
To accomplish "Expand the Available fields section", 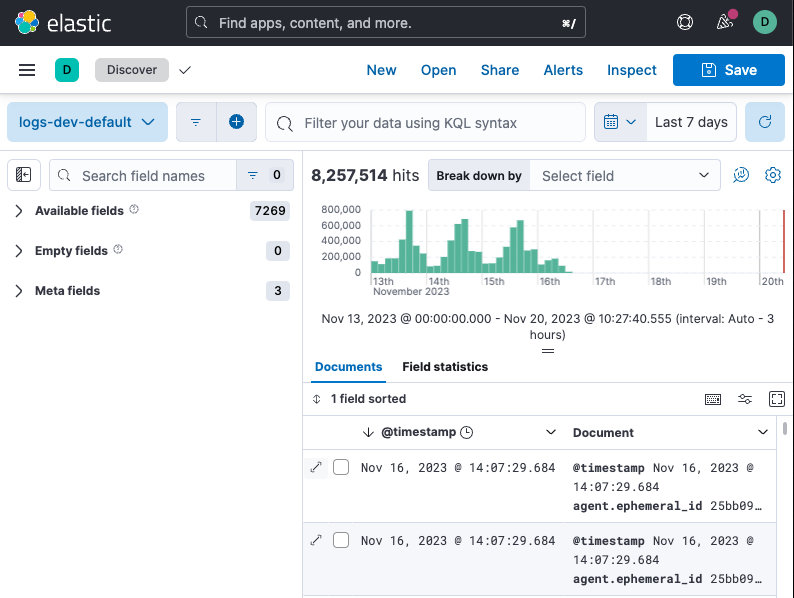I will click(x=79, y=211).
